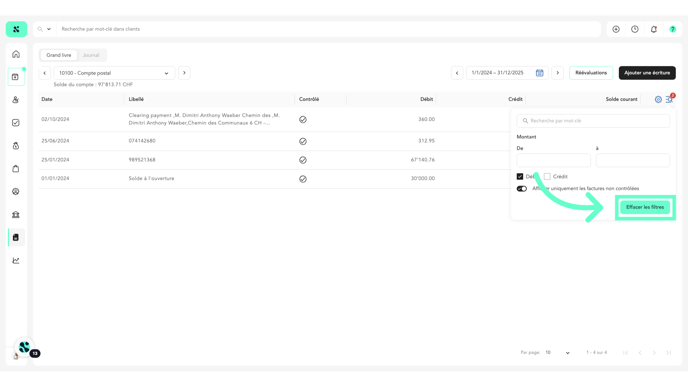The image size is (688, 387).
Task: Click the controlled check icon for 074142680
Action: pos(303,141)
